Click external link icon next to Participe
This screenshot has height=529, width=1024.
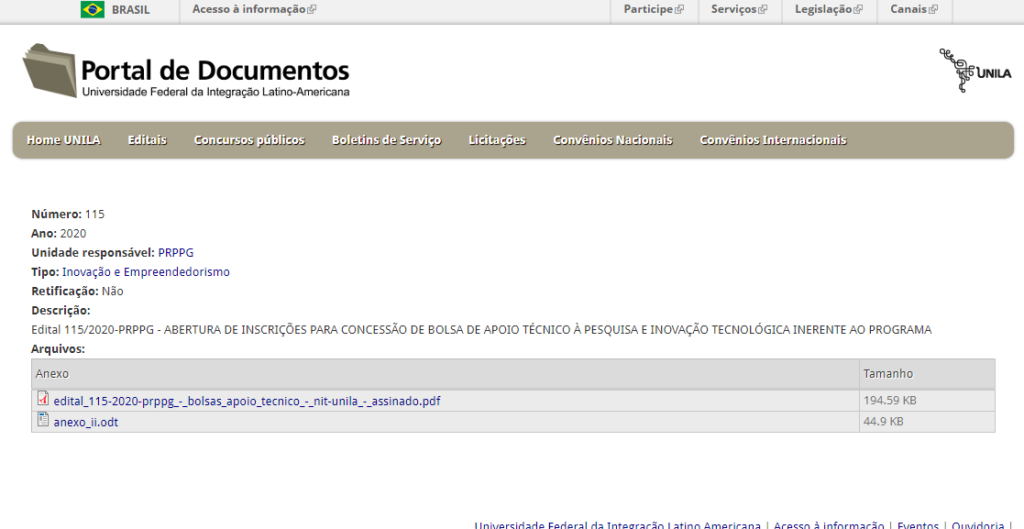679,10
